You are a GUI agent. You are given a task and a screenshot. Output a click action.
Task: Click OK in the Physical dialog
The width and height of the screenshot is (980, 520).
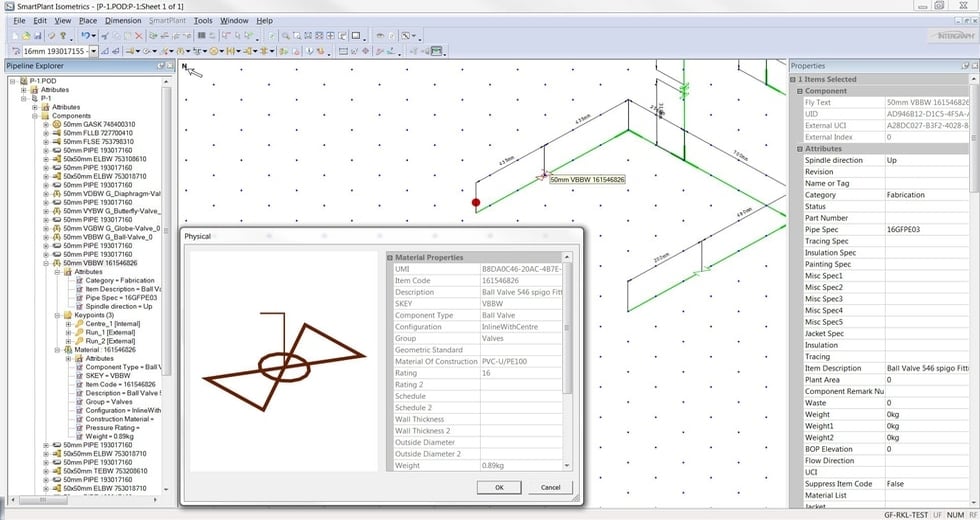click(x=498, y=487)
